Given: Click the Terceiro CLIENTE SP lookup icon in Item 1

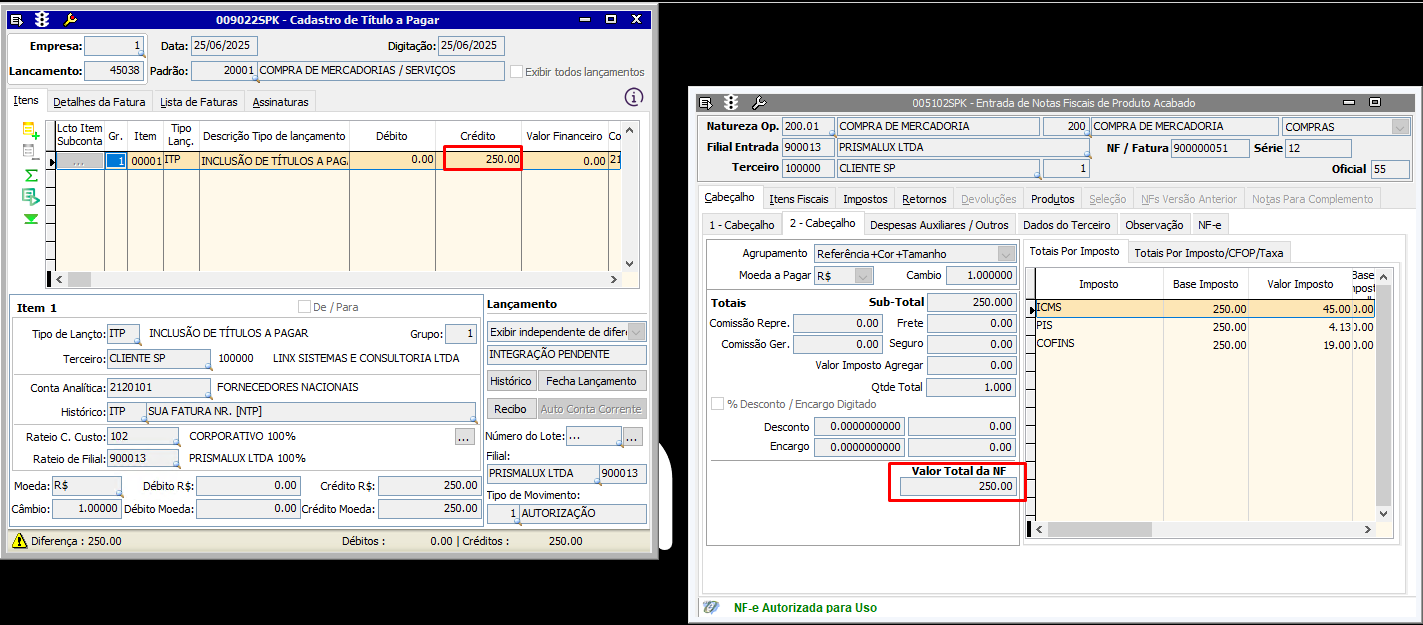Looking at the screenshot, I should (209, 365).
